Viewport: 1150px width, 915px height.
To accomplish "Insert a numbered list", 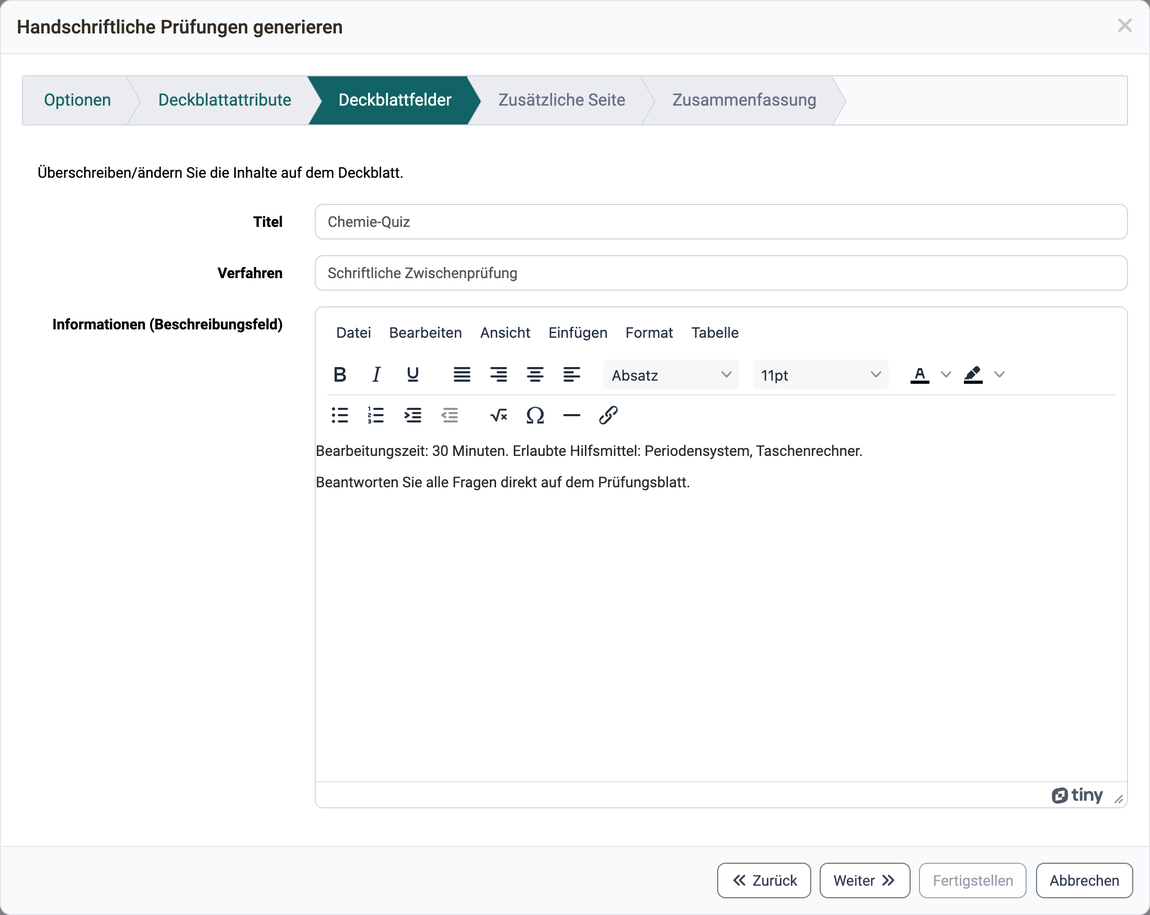I will [376, 416].
